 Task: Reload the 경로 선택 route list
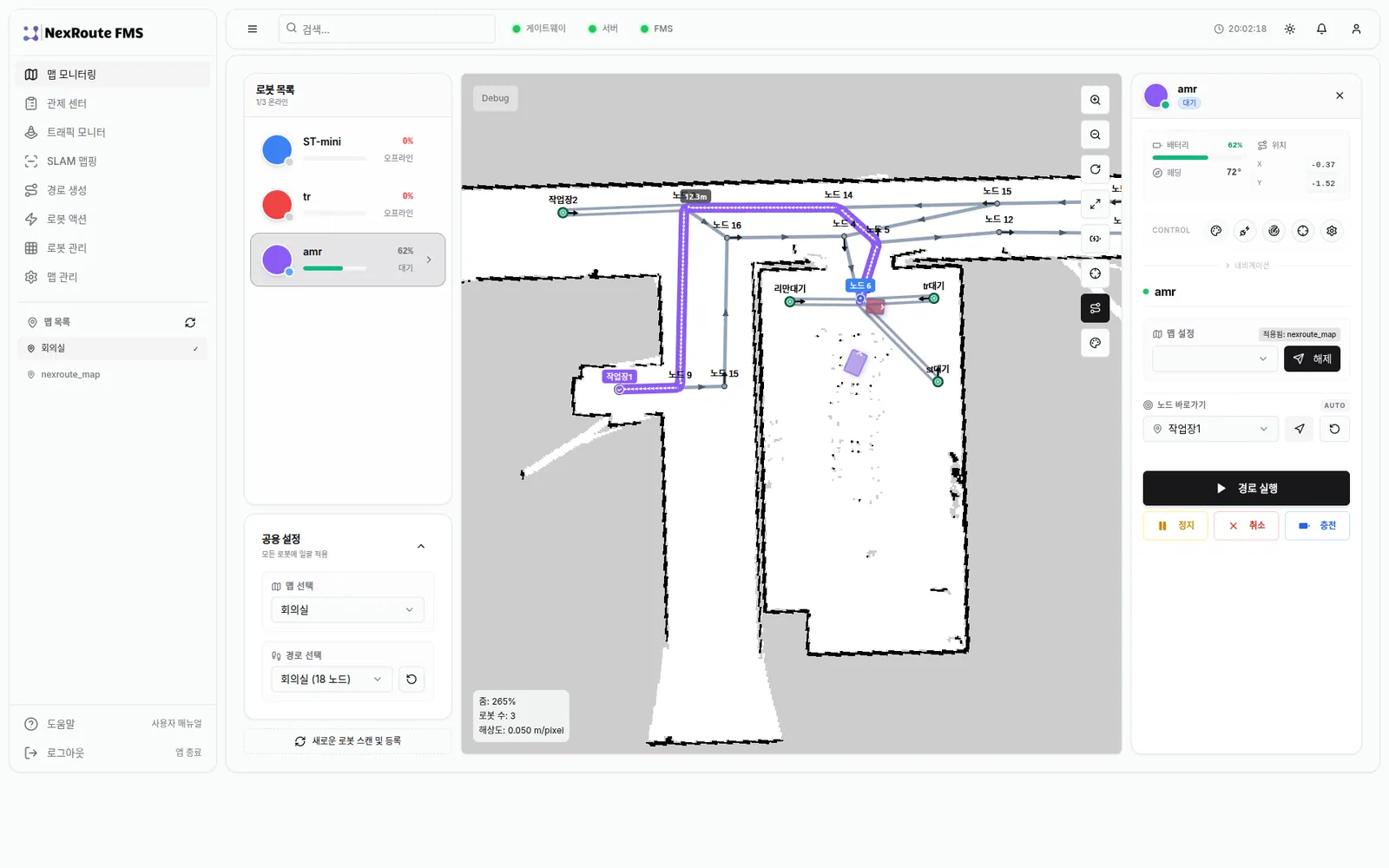tap(411, 680)
